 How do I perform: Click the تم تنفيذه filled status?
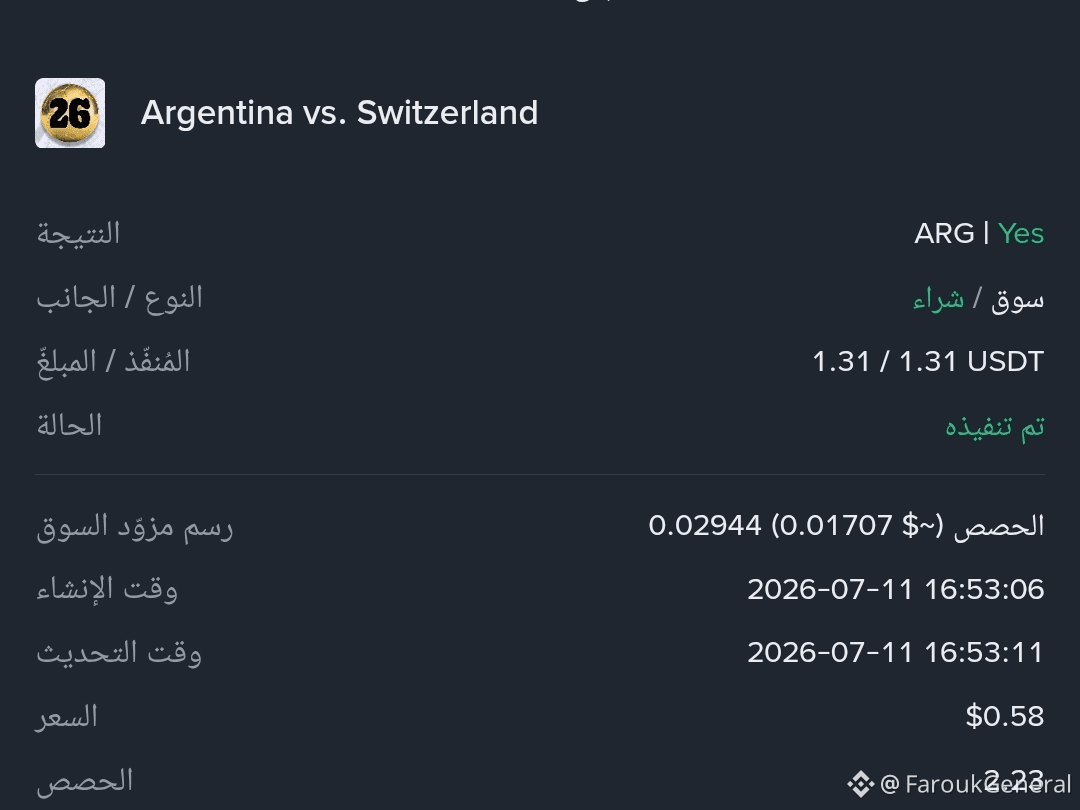[995, 426]
